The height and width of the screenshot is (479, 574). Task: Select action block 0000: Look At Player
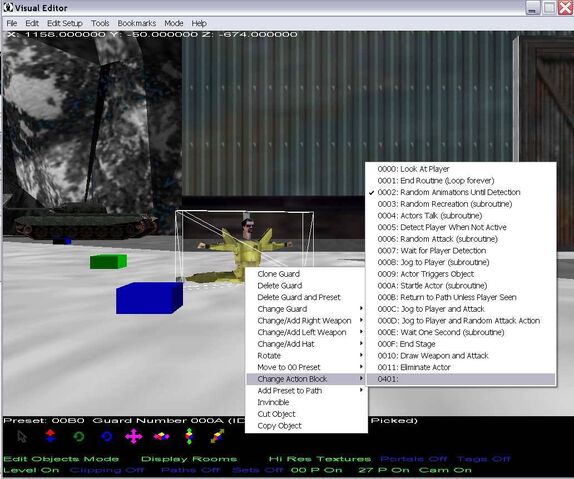[x=461, y=169]
